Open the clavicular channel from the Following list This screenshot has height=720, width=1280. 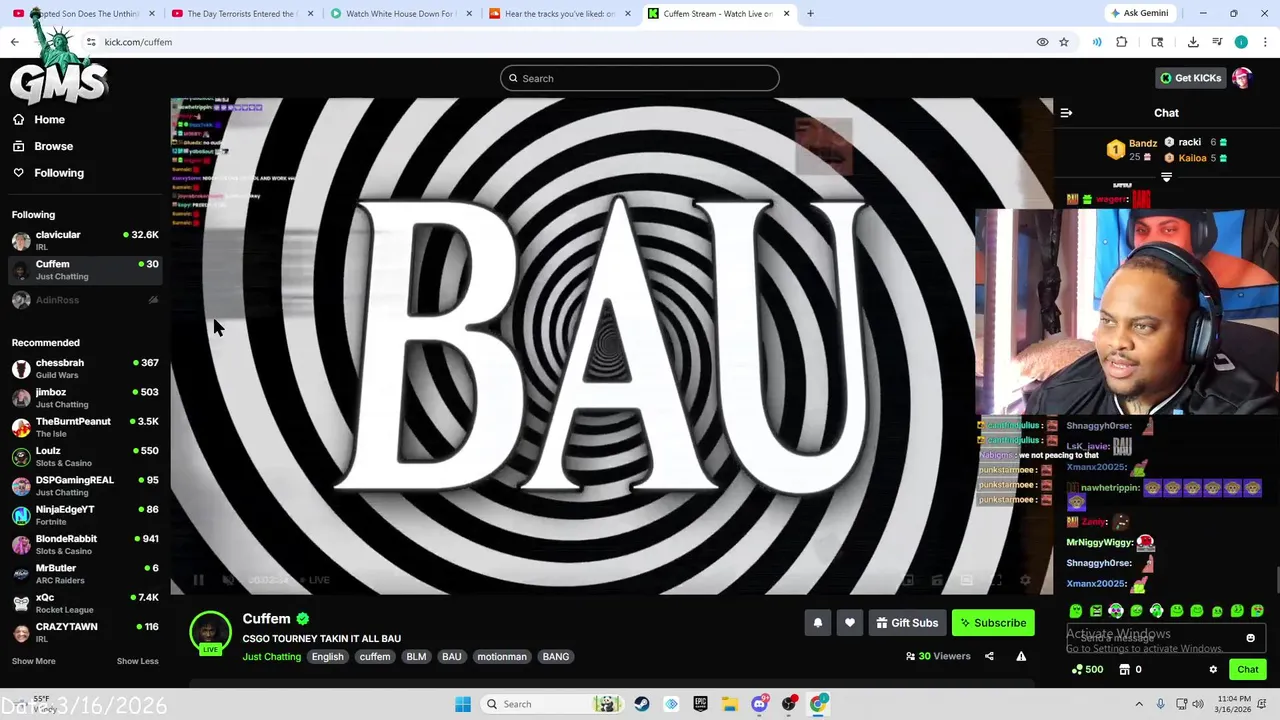[x=85, y=240]
